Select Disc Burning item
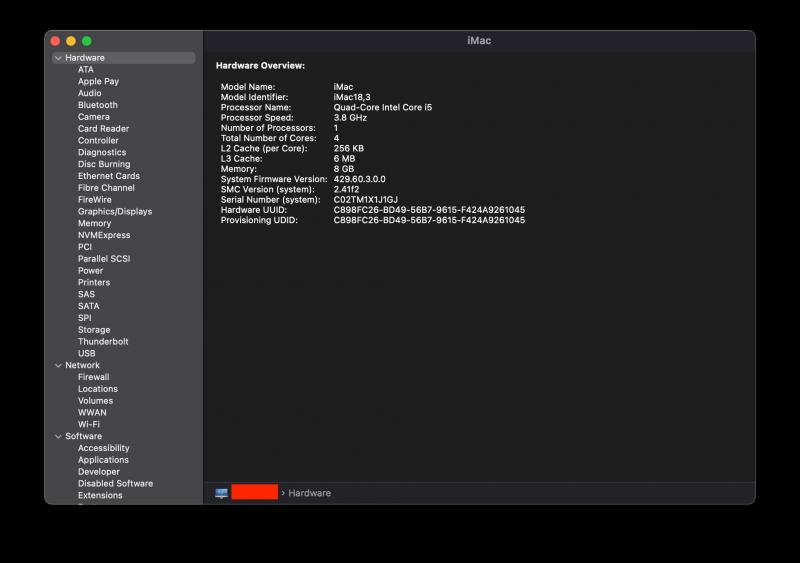Viewport: 800px width, 563px height. tap(104, 164)
